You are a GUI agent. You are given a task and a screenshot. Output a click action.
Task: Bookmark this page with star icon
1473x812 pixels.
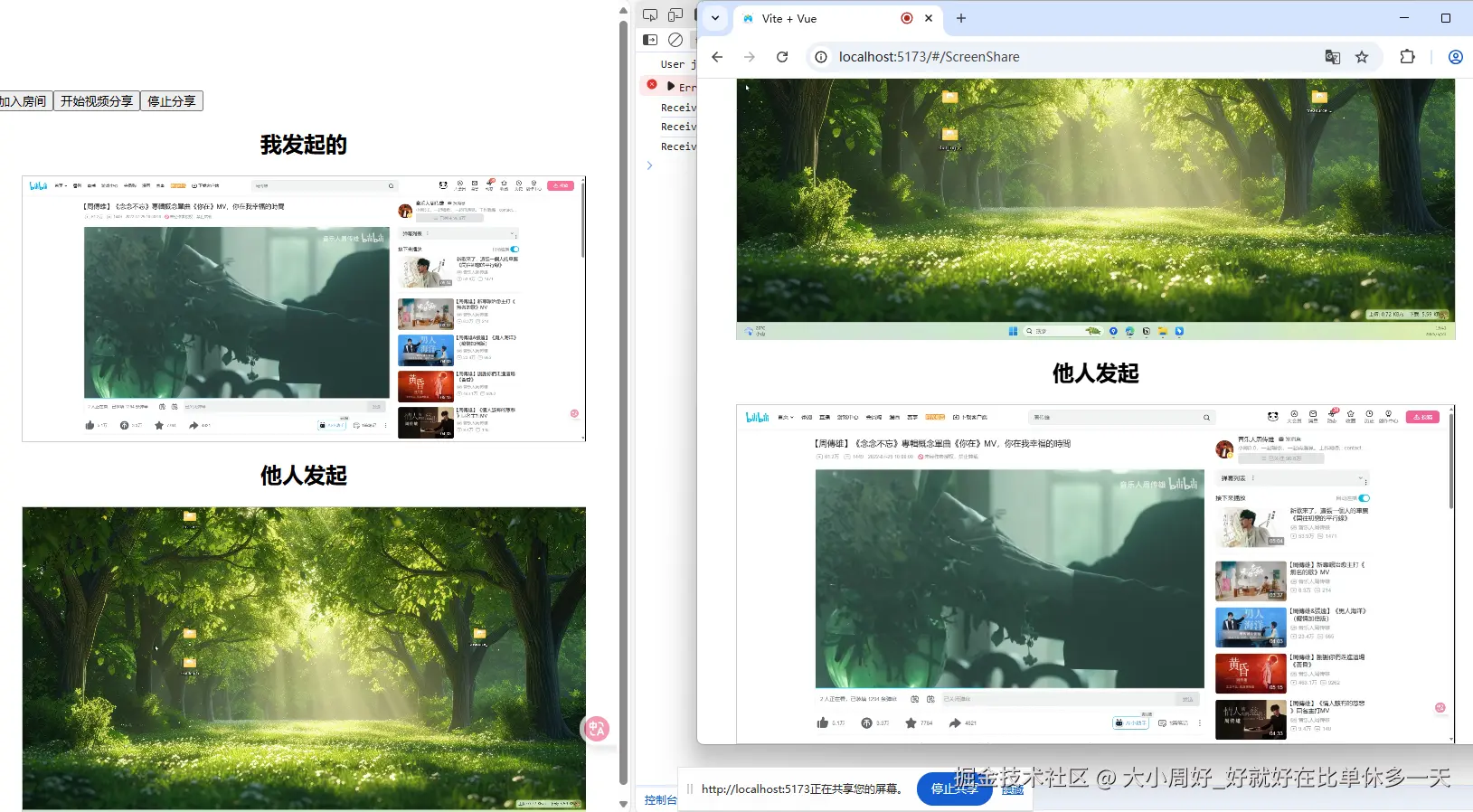[1362, 57]
